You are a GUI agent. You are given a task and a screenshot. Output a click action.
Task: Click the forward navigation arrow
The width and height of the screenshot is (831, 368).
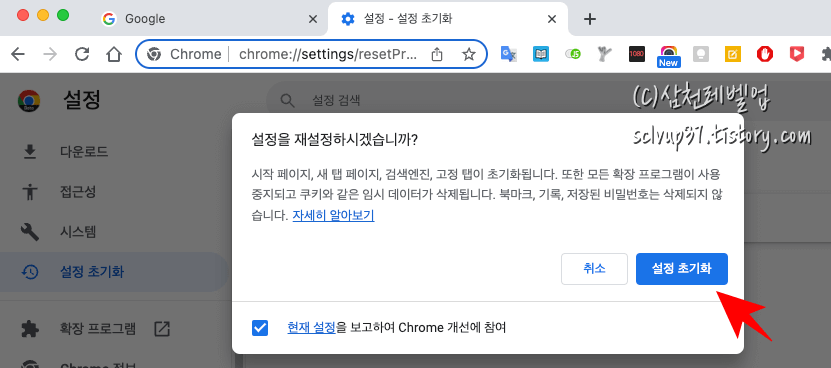pos(50,54)
